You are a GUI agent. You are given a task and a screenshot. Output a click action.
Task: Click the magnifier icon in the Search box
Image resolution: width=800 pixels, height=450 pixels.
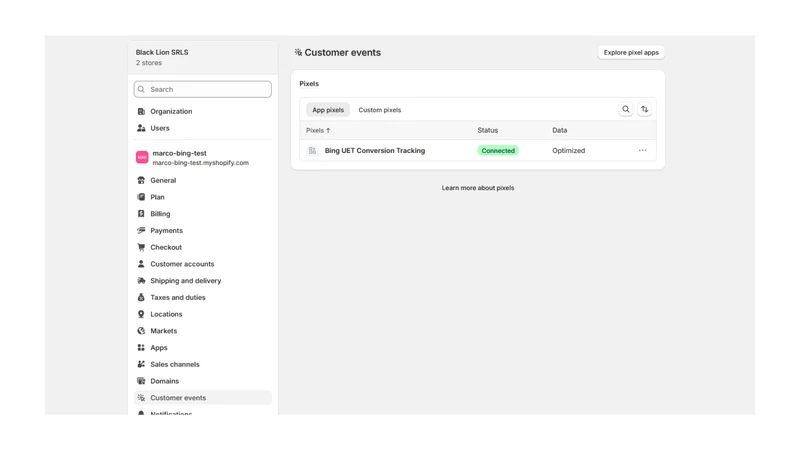[141, 89]
